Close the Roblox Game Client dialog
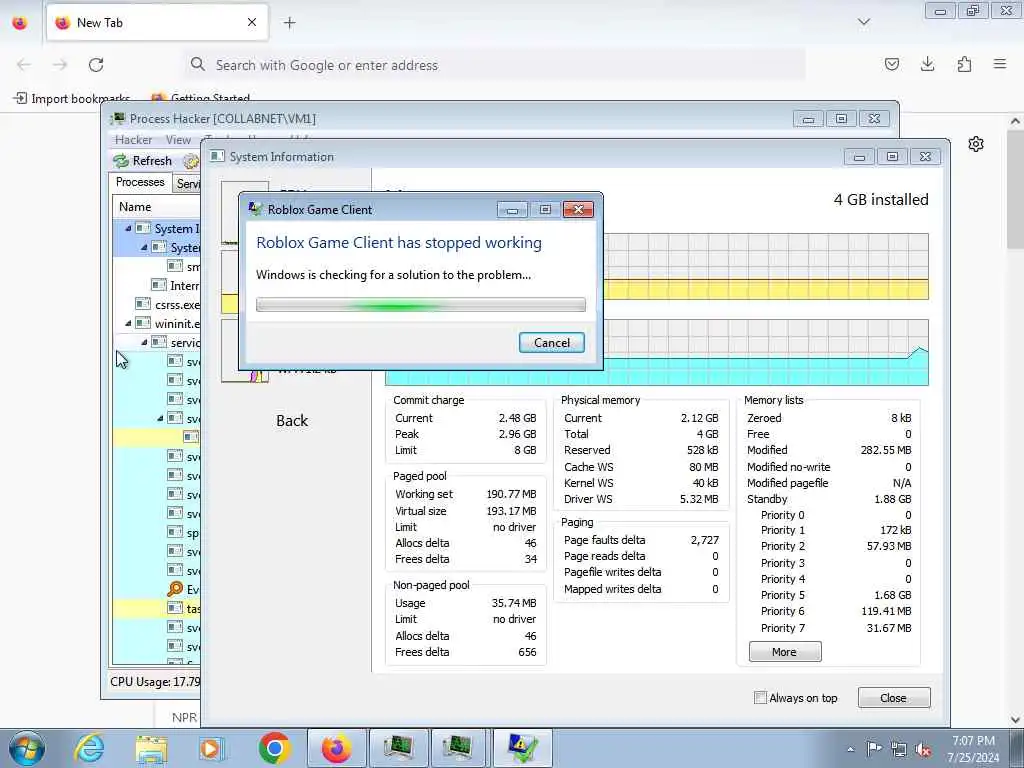This screenshot has width=1024, height=768. tap(578, 210)
